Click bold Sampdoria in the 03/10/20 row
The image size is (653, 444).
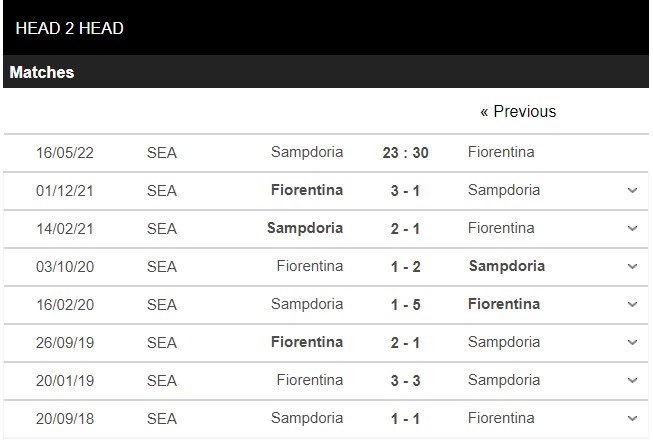point(507,266)
